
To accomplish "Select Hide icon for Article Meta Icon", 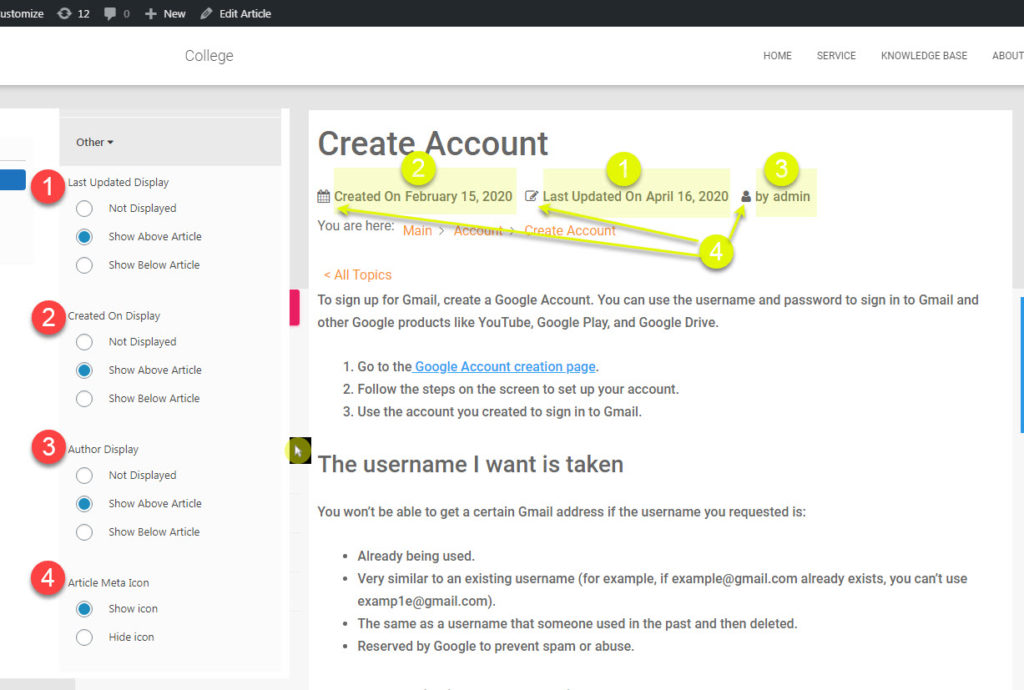I will 85,637.
